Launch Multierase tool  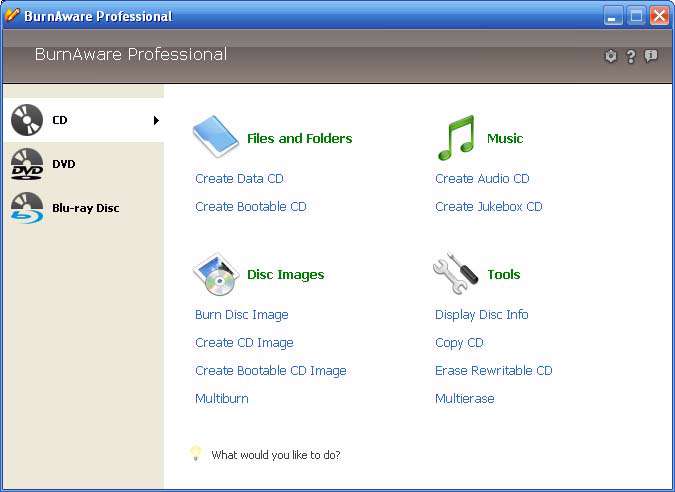tap(464, 399)
